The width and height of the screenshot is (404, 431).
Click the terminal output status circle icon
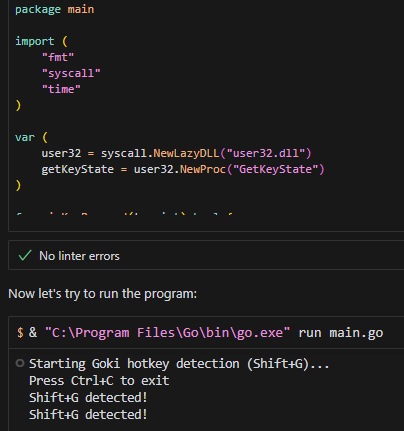point(20,363)
